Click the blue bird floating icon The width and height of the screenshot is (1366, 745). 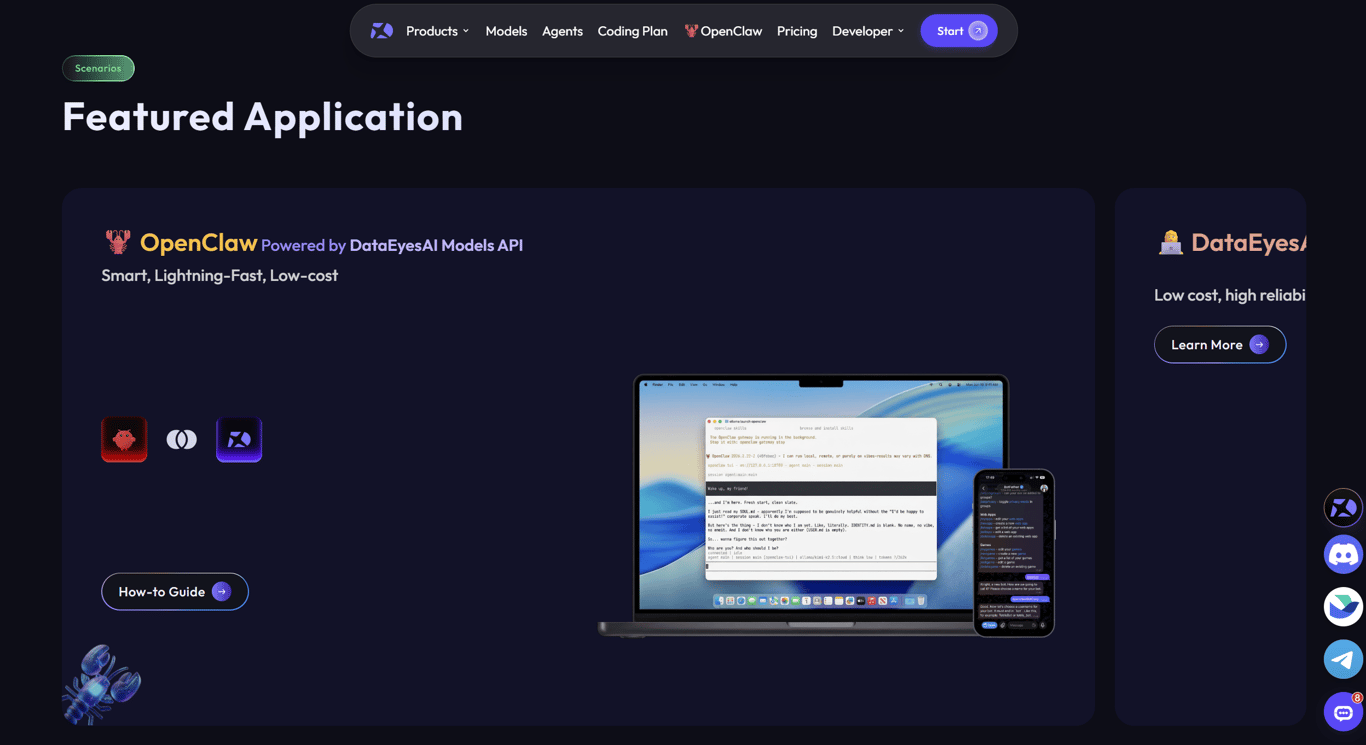pyautogui.click(x=1343, y=606)
